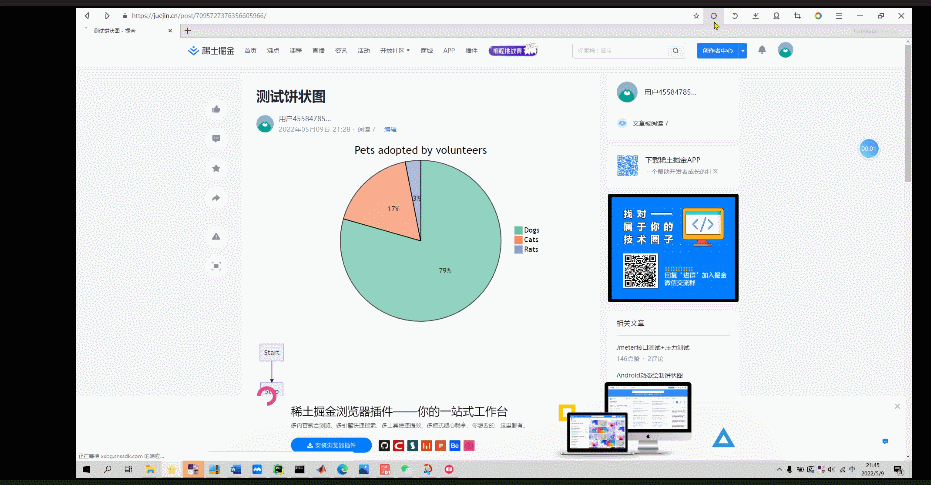
Task: Click the download APP QR code image
Action: (627, 166)
